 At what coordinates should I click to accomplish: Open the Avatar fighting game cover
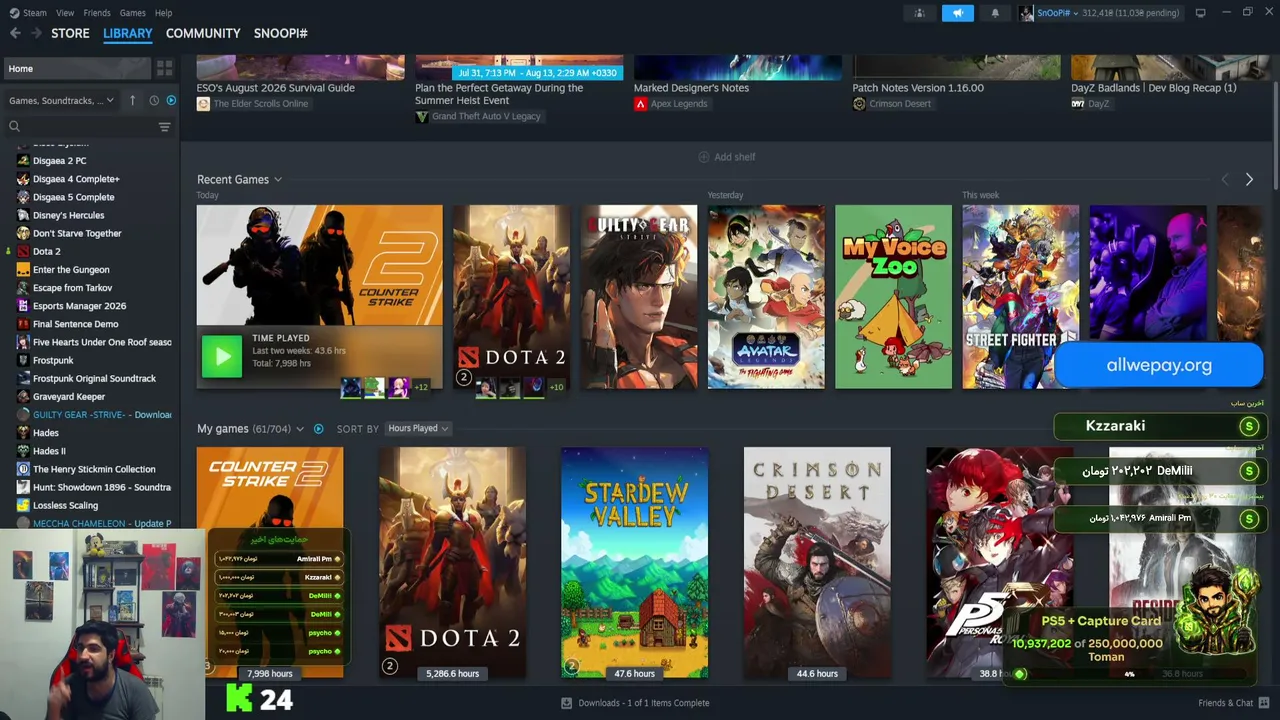point(766,297)
